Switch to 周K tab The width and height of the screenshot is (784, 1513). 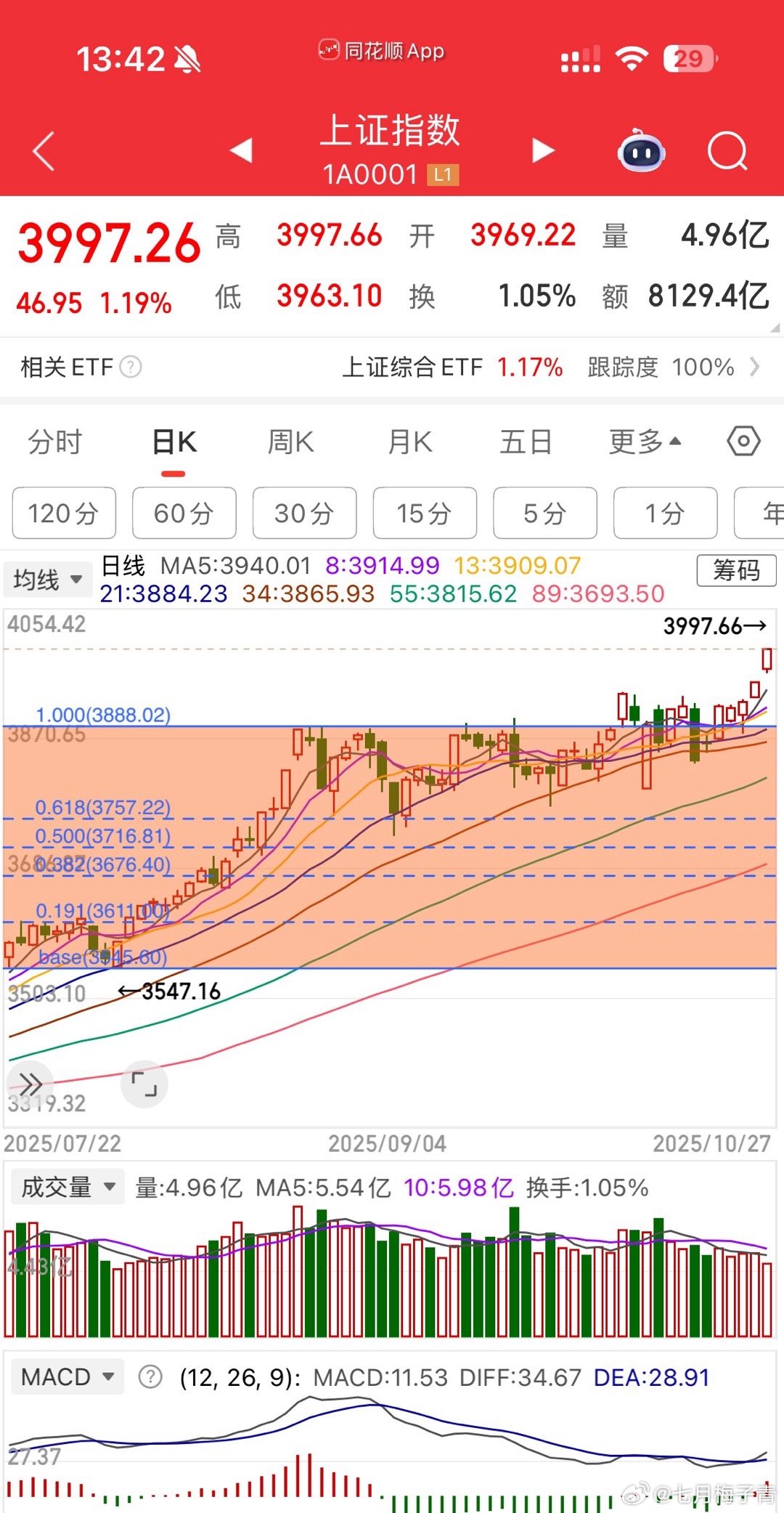pos(290,442)
